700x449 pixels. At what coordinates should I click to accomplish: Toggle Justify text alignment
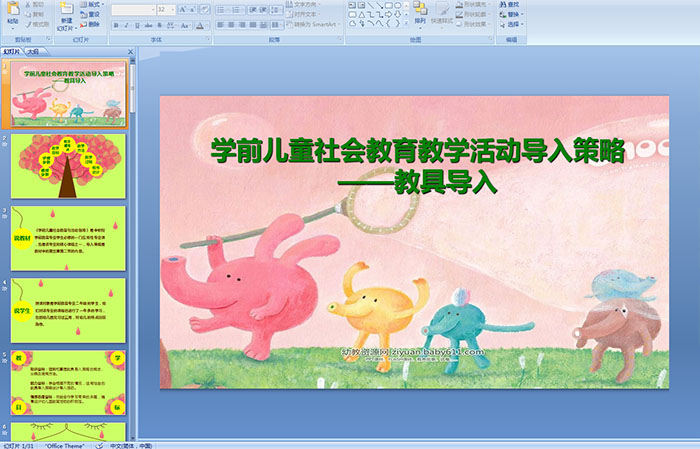pos(253,25)
